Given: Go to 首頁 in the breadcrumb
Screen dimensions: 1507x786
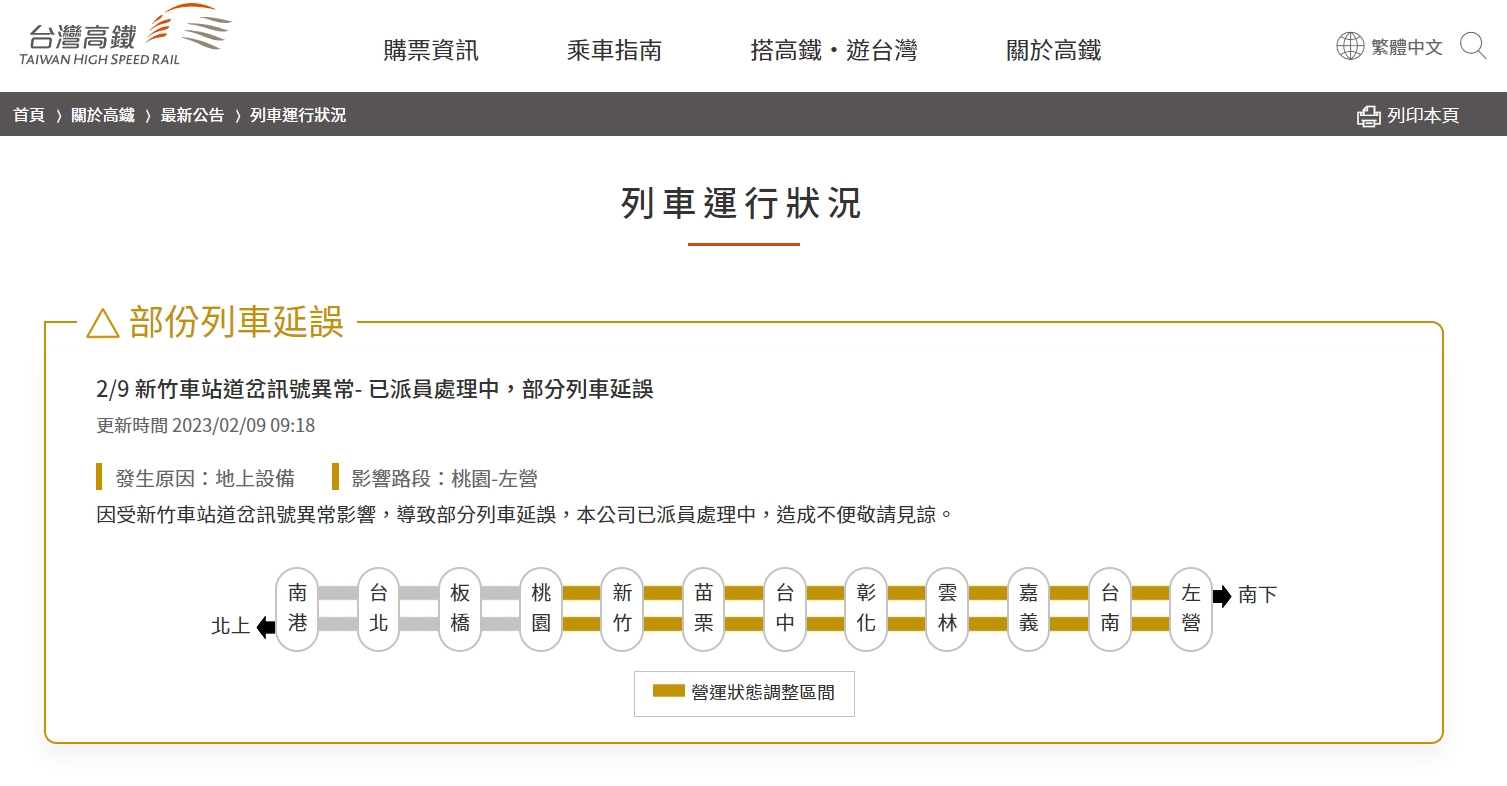Looking at the screenshot, I should click(x=29, y=115).
